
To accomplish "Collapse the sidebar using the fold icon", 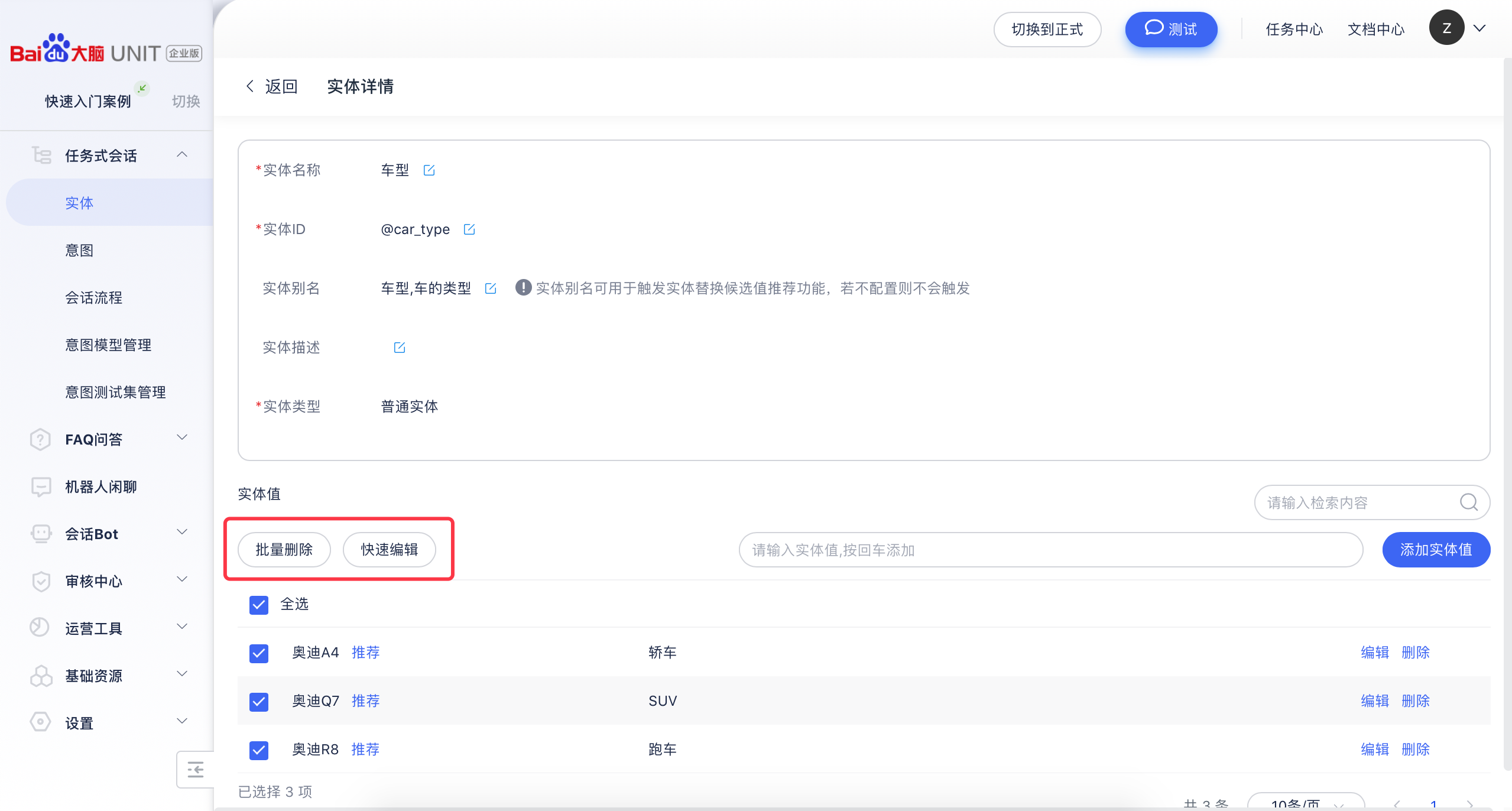I will coord(195,770).
